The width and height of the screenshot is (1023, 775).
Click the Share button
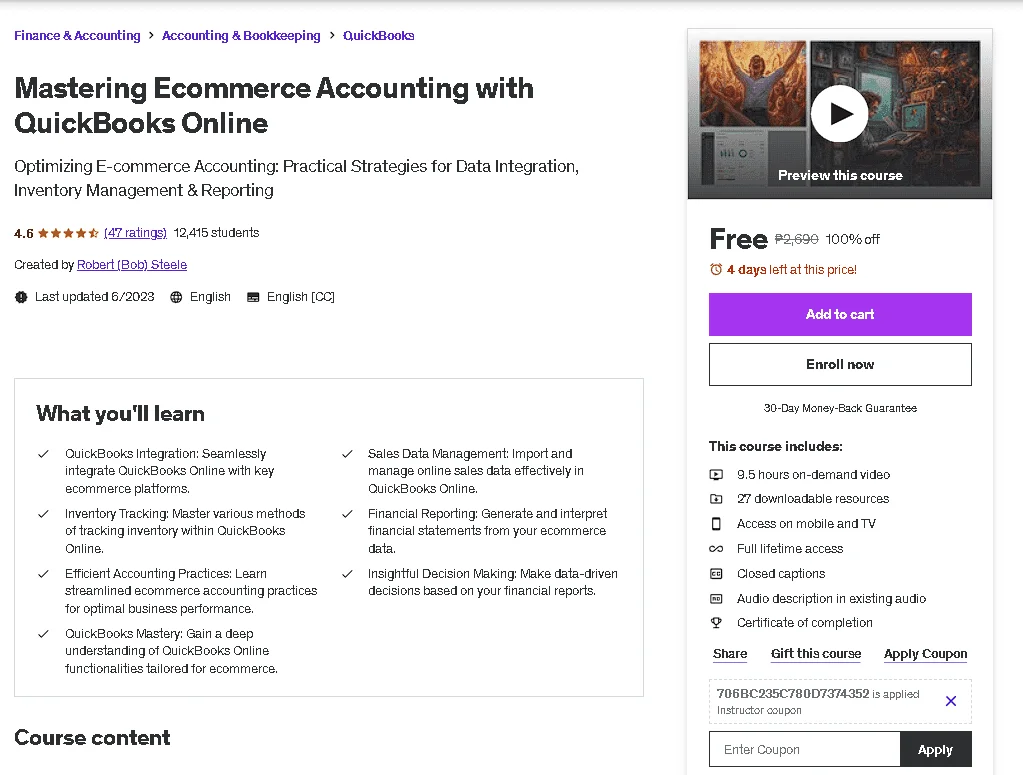pyautogui.click(x=729, y=654)
